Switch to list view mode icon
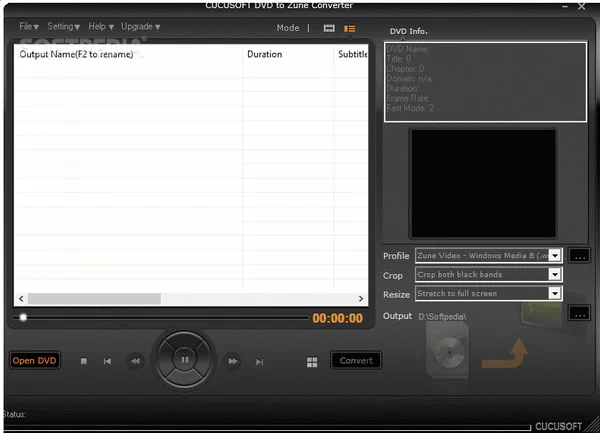The height and width of the screenshot is (433, 600). (x=349, y=28)
